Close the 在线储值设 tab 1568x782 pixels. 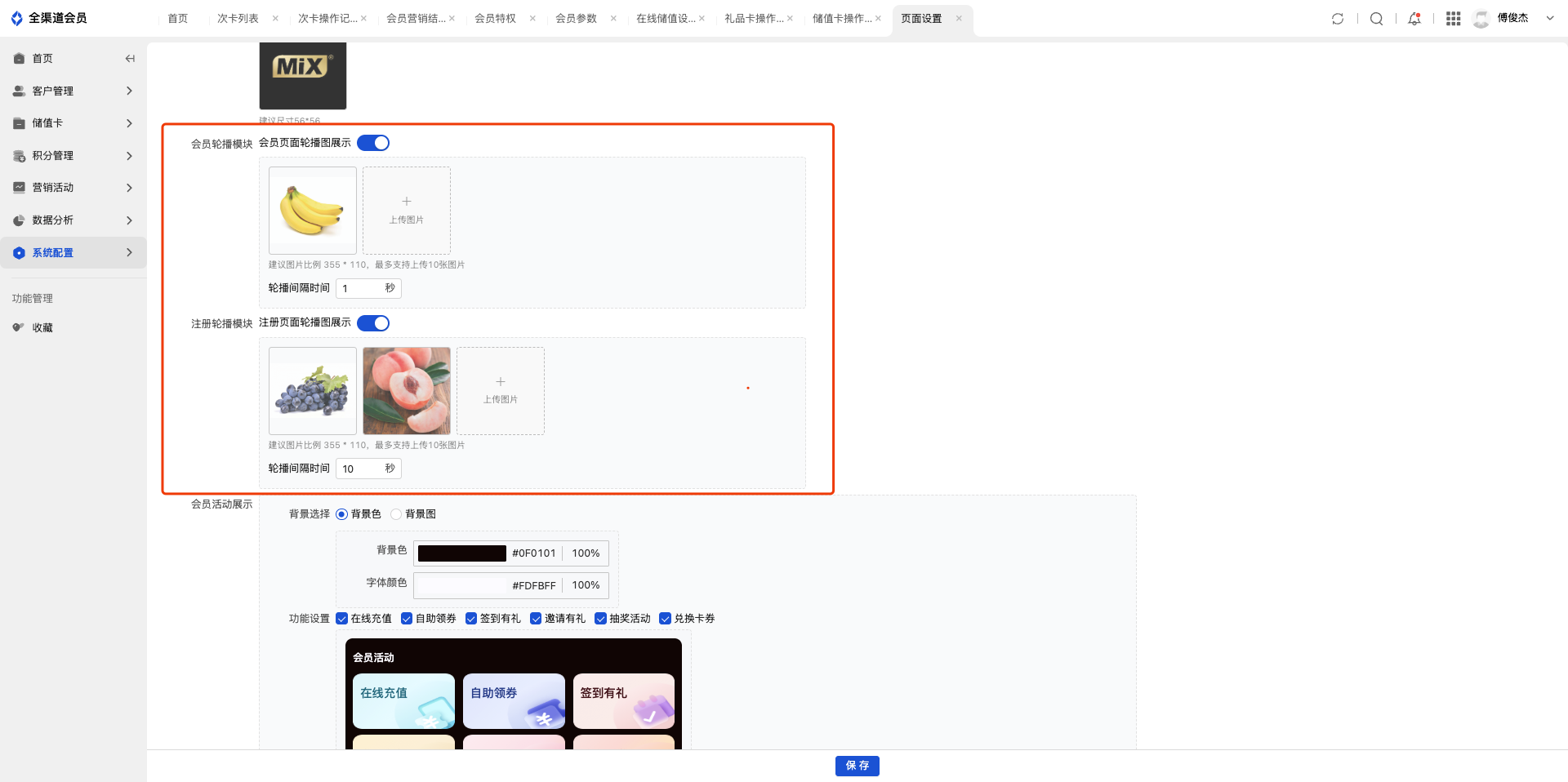click(x=702, y=19)
